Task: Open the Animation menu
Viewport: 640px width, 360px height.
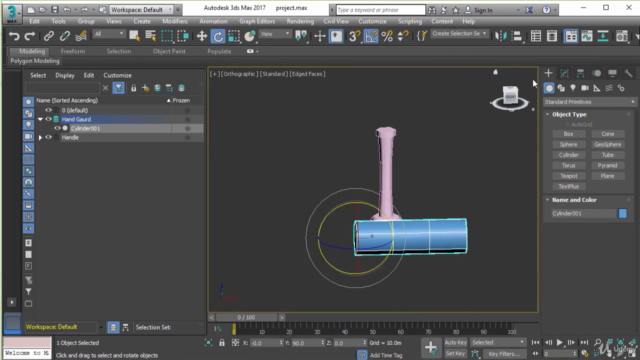Action: (213, 21)
